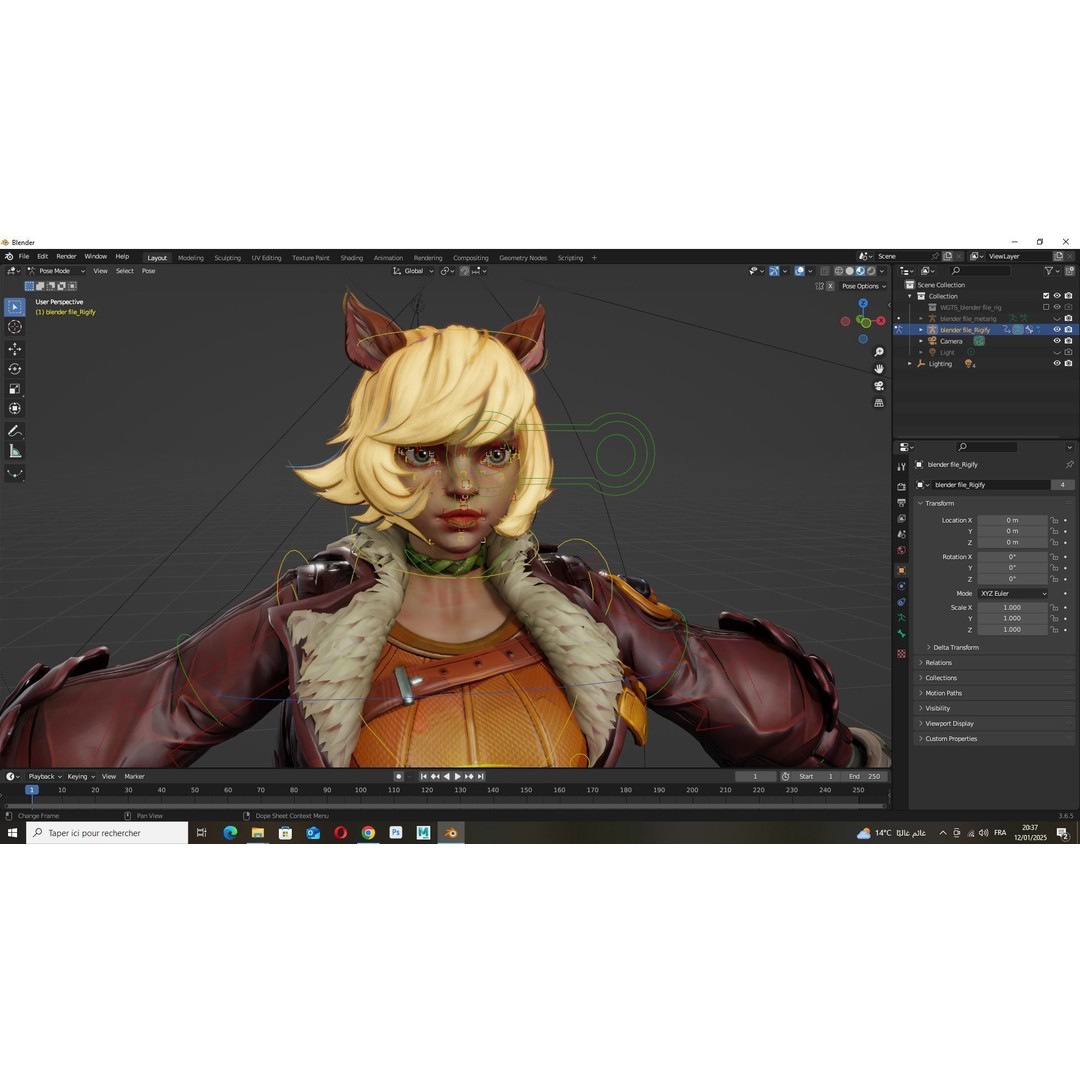Click the Windows taskbar search box
Viewport: 1080px width, 1080px height.
point(107,833)
